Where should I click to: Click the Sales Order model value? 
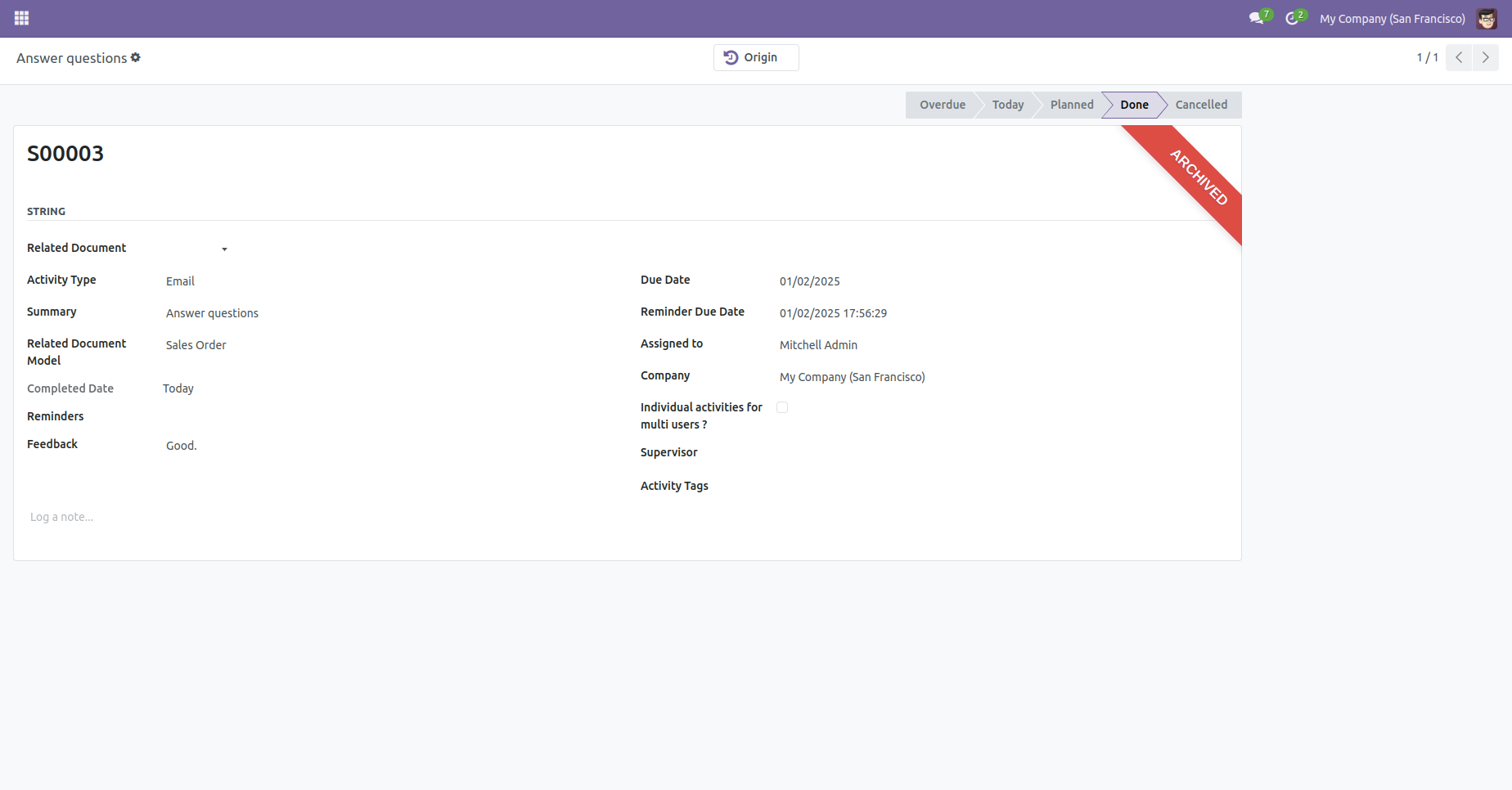pos(196,345)
